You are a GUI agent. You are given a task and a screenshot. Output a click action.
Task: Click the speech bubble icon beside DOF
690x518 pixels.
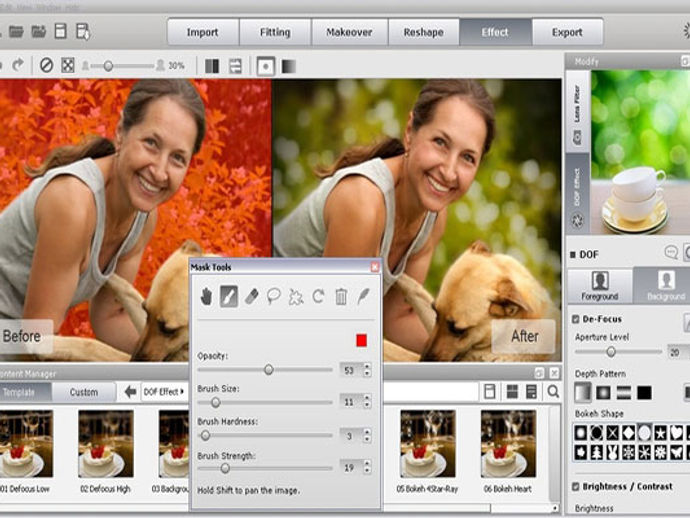tap(671, 252)
